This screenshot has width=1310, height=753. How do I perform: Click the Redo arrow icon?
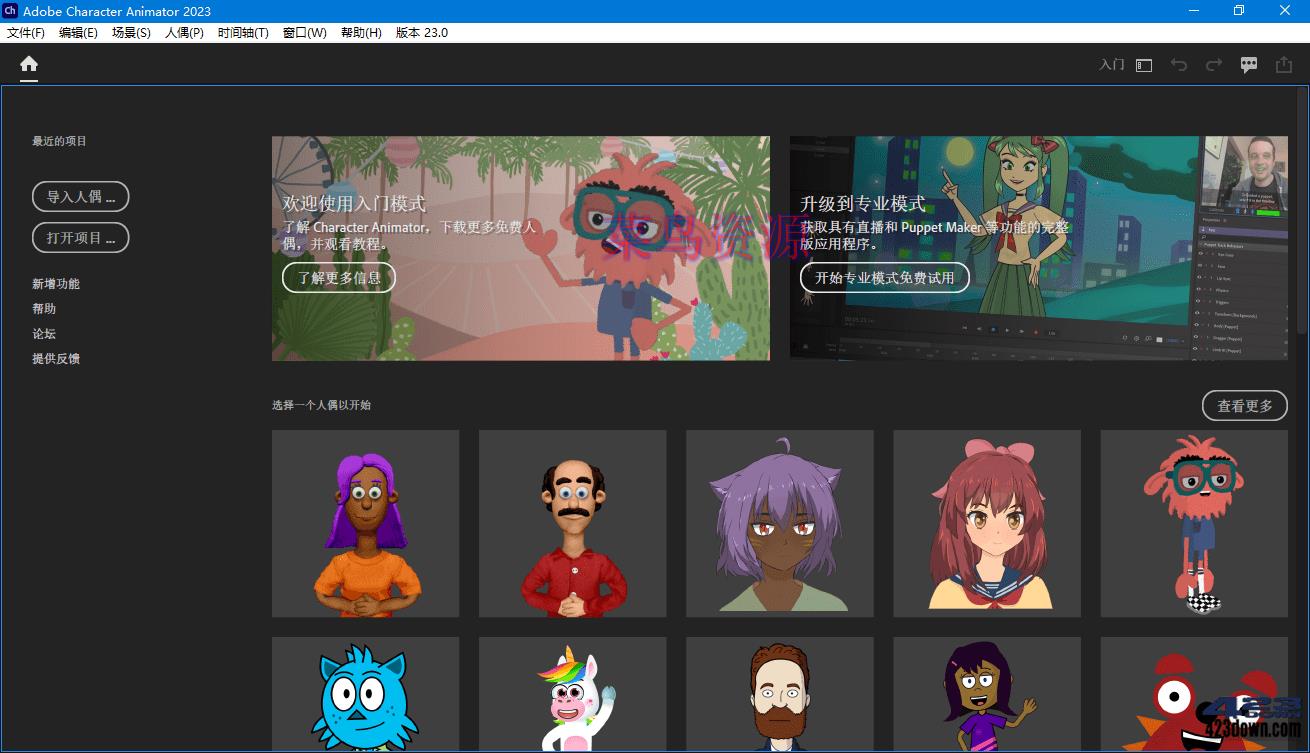tap(1213, 64)
